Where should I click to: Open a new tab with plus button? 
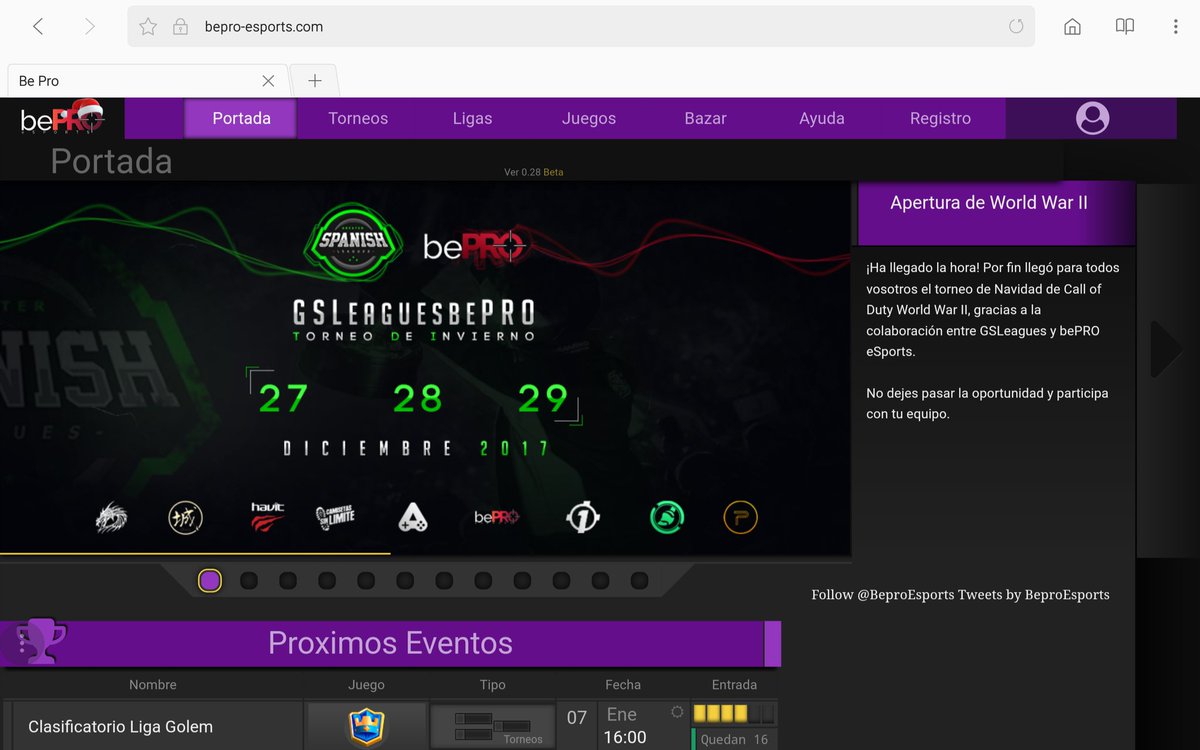[x=314, y=81]
